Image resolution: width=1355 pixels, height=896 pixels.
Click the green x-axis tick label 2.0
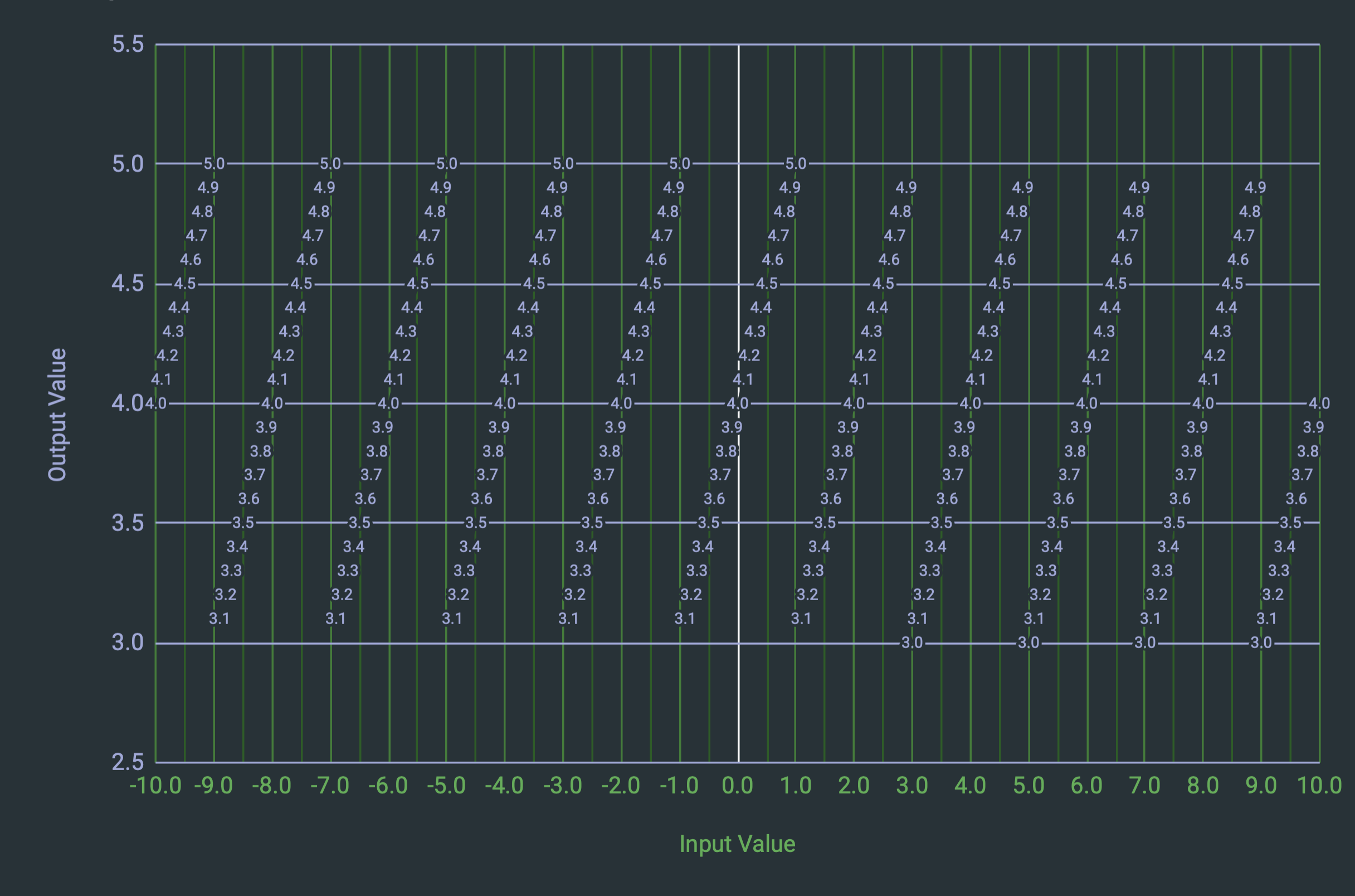click(854, 786)
